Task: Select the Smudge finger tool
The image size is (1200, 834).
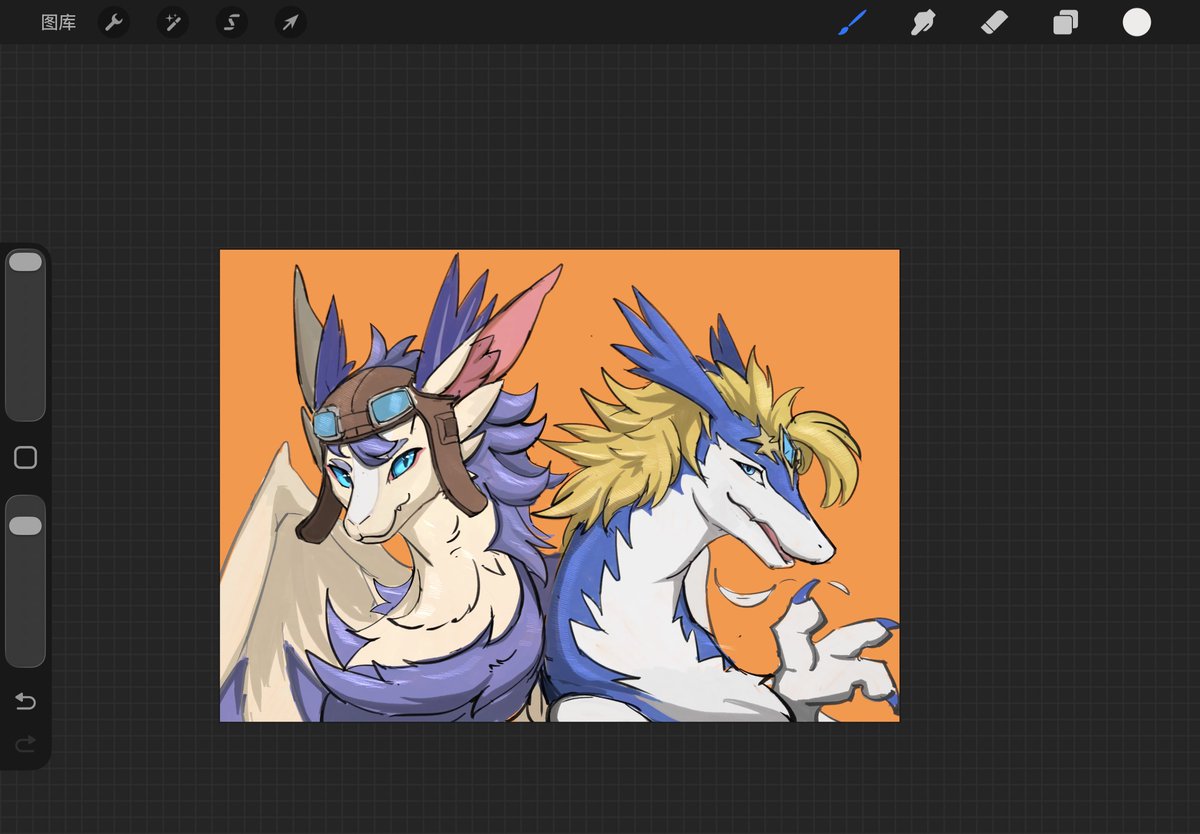Action: point(923,22)
